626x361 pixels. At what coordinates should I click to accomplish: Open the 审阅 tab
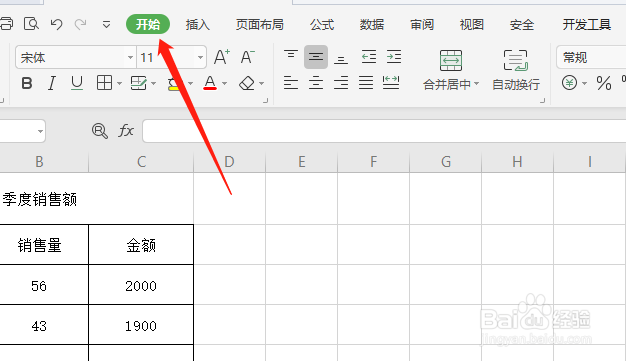pos(422,25)
